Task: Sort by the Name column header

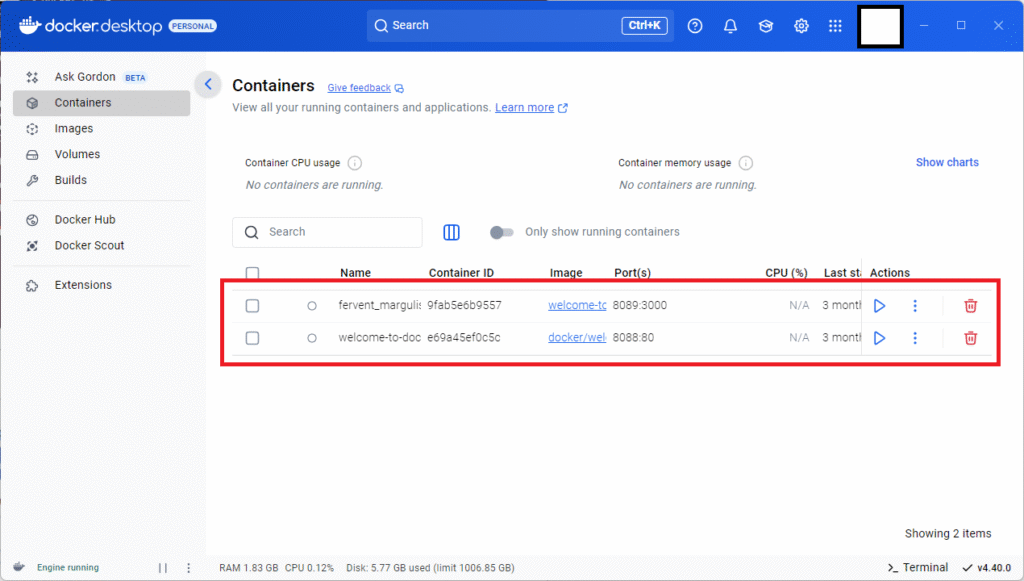Action: pyautogui.click(x=355, y=273)
